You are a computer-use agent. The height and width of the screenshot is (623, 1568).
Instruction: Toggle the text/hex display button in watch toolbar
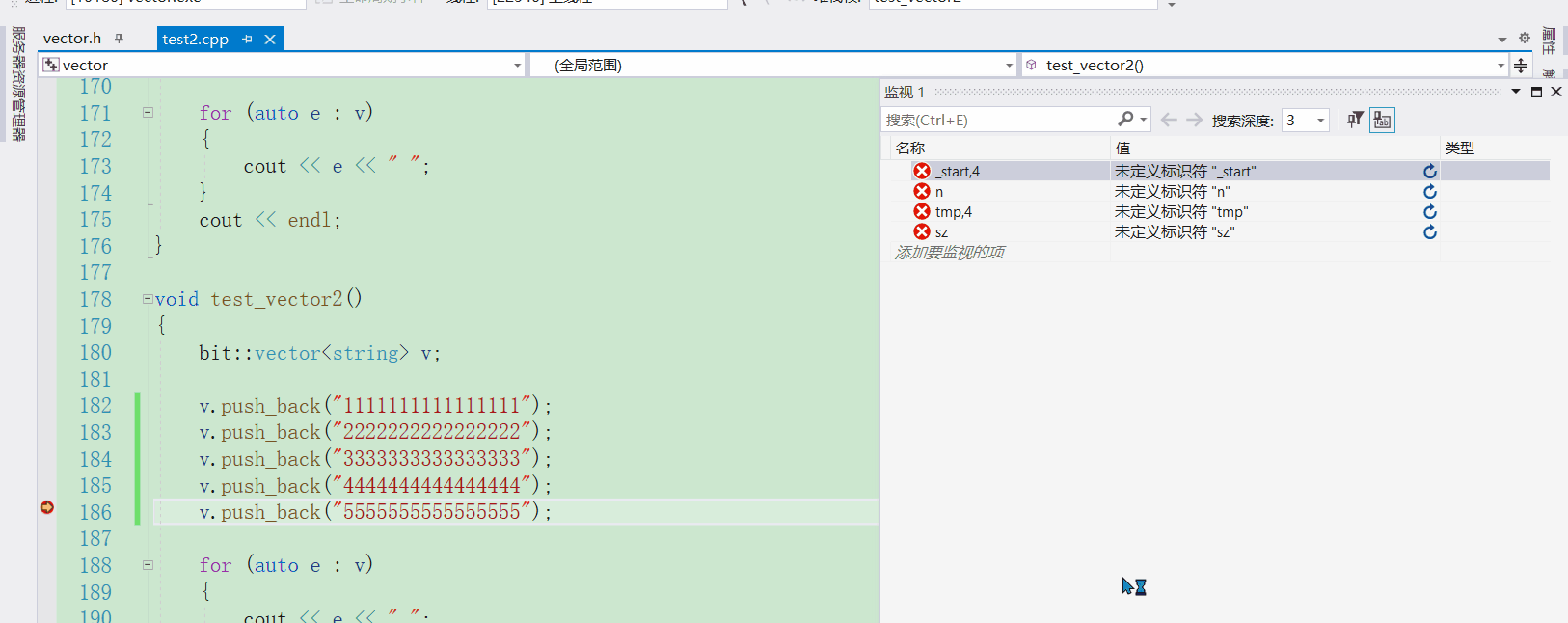coord(1382,120)
